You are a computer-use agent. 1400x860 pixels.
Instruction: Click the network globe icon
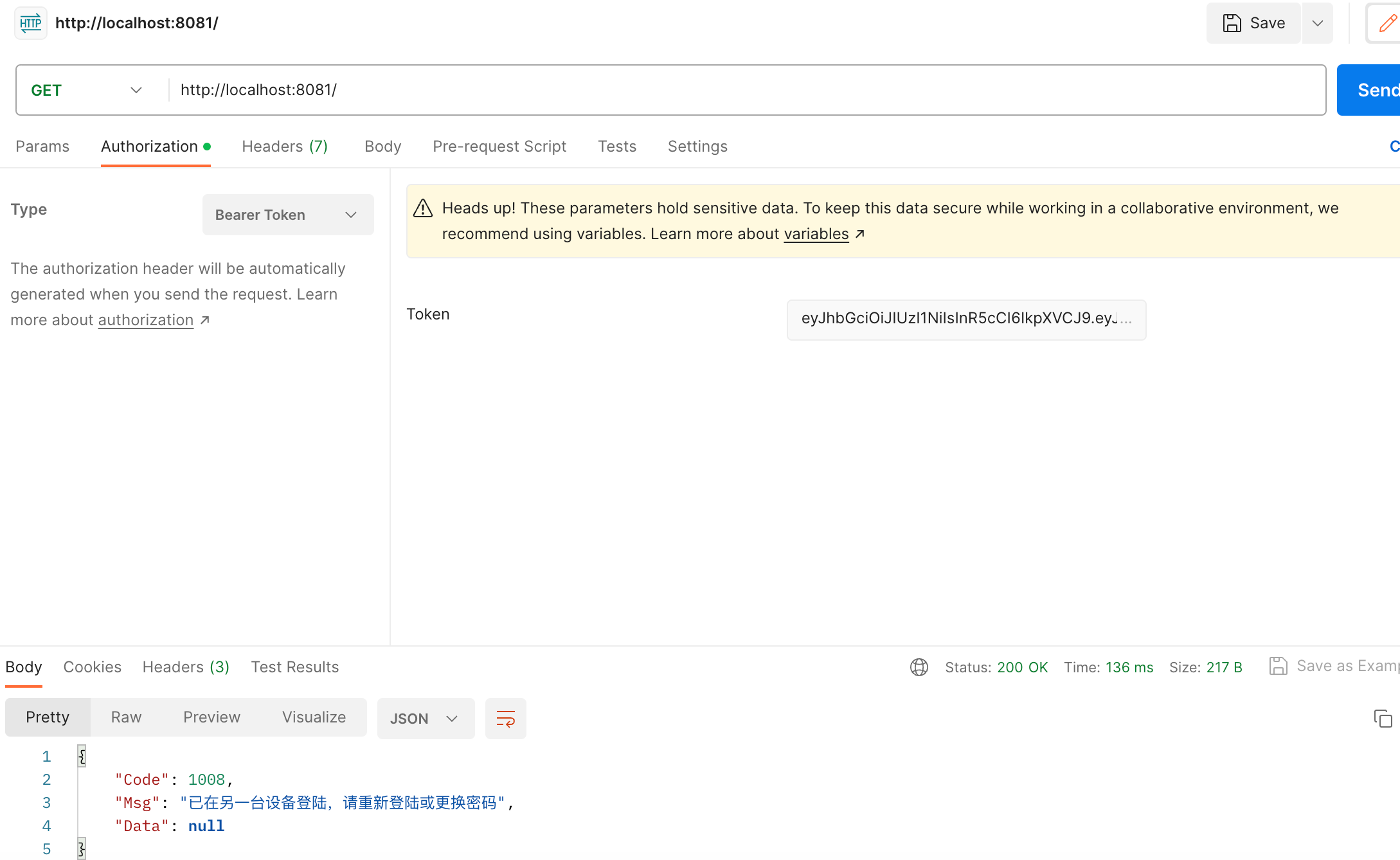919,667
